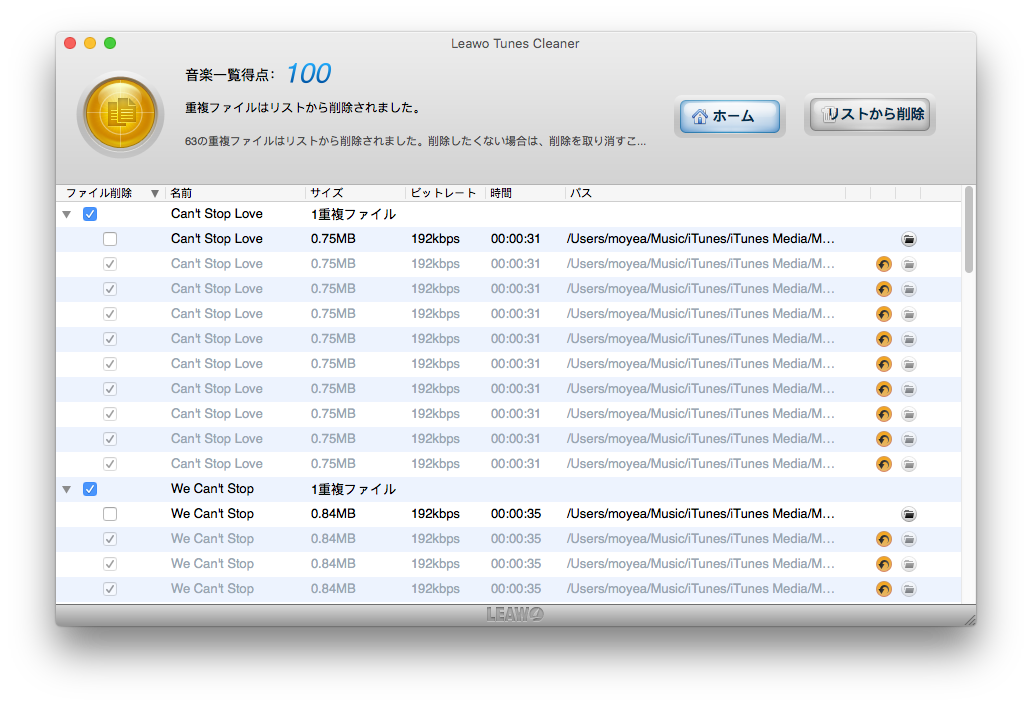1032x706 pixels.
Task: Undo removal of third greyed Can't Stop Love
Action: click(884, 315)
